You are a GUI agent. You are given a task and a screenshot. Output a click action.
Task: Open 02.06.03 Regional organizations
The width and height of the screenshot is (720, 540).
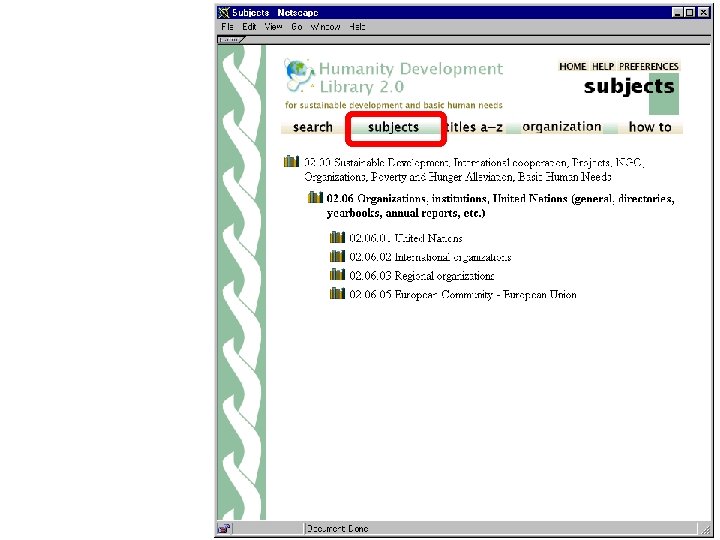coord(422,276)
